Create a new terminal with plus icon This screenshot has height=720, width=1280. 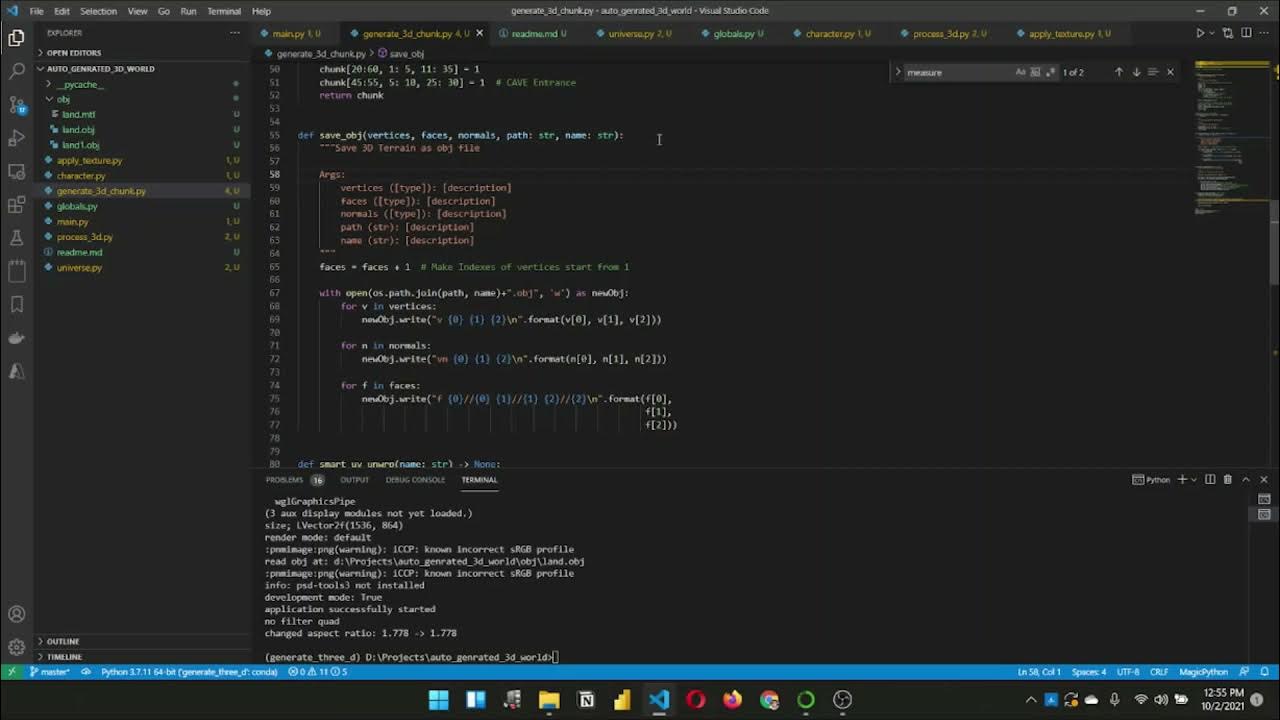point(1181,480)
